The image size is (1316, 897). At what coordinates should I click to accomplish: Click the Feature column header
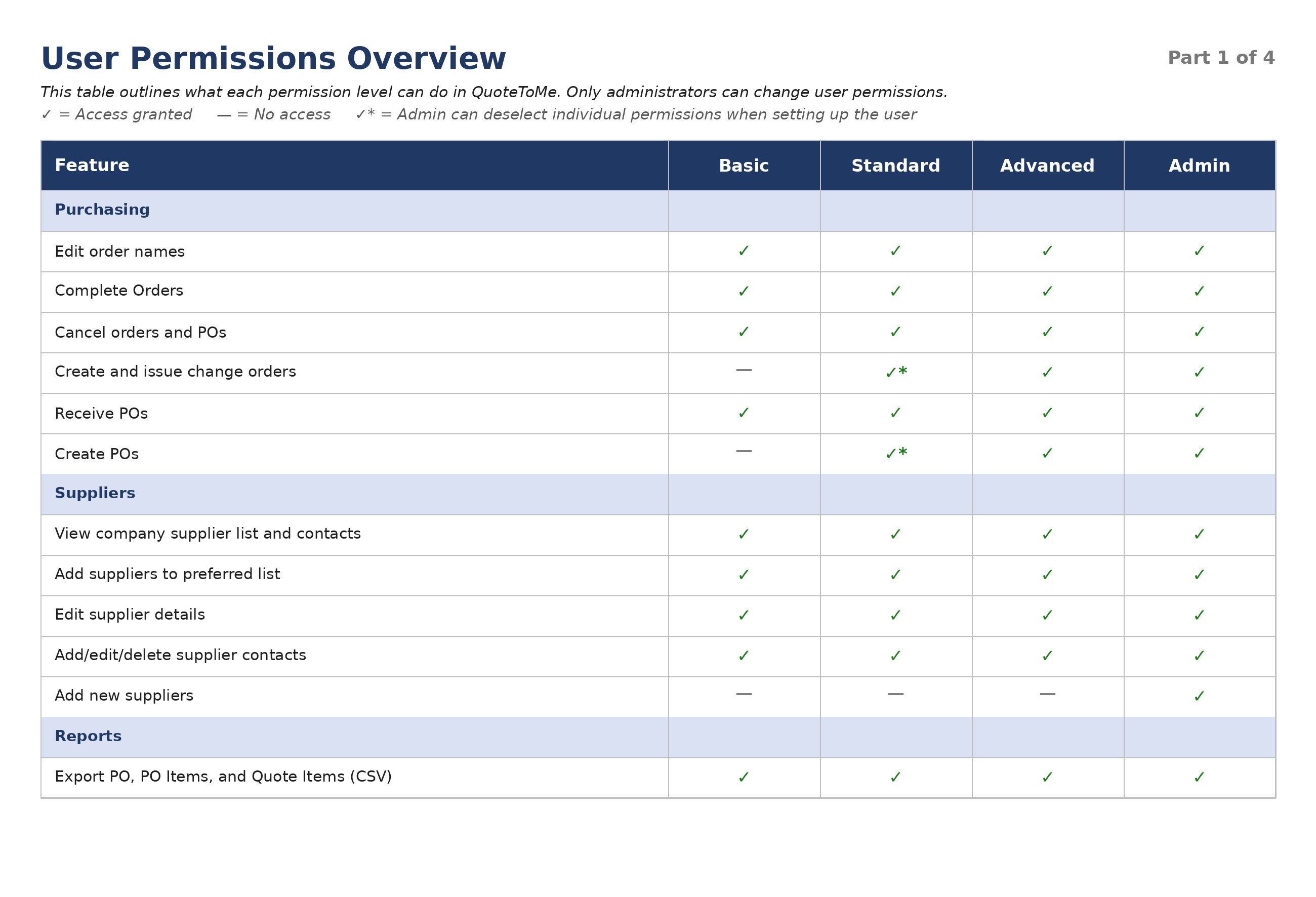[x=92, y=166]
